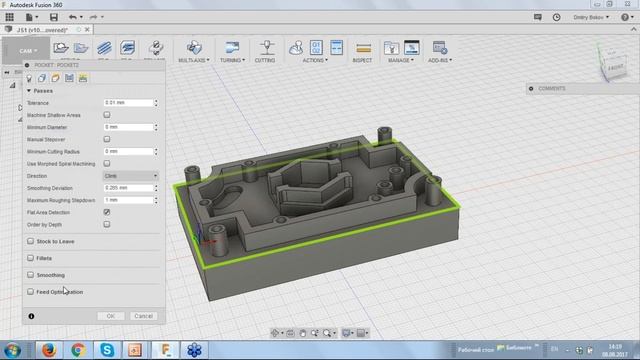Image resolution: width=640 pixels, height=360 pixels.
Task: Open the 2D milling strategies icon
Action: pyautogui.click(x=104, y=48)
